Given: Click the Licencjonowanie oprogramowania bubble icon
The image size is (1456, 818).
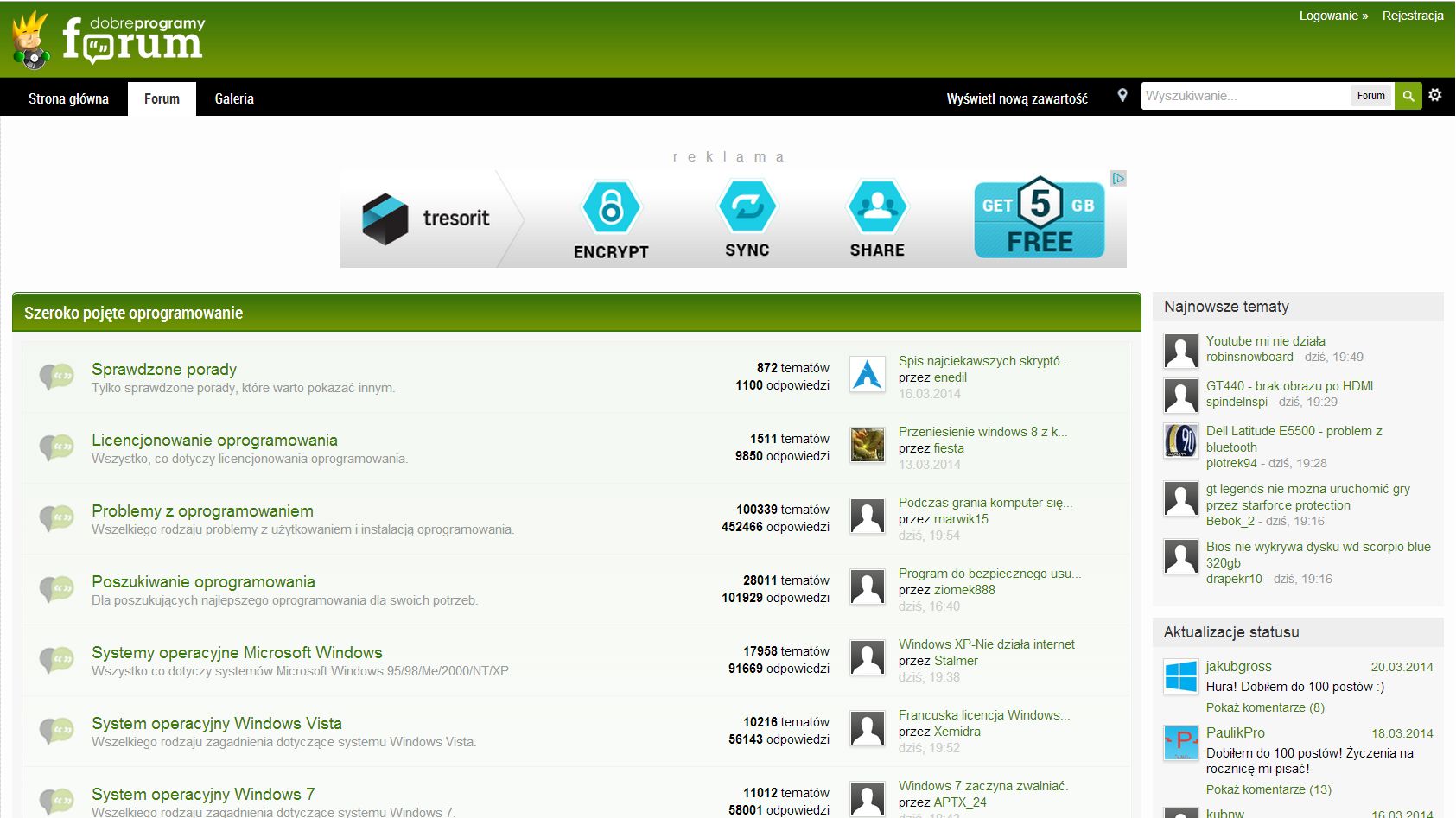Looking at the screenshot, I should pos(56,447).
